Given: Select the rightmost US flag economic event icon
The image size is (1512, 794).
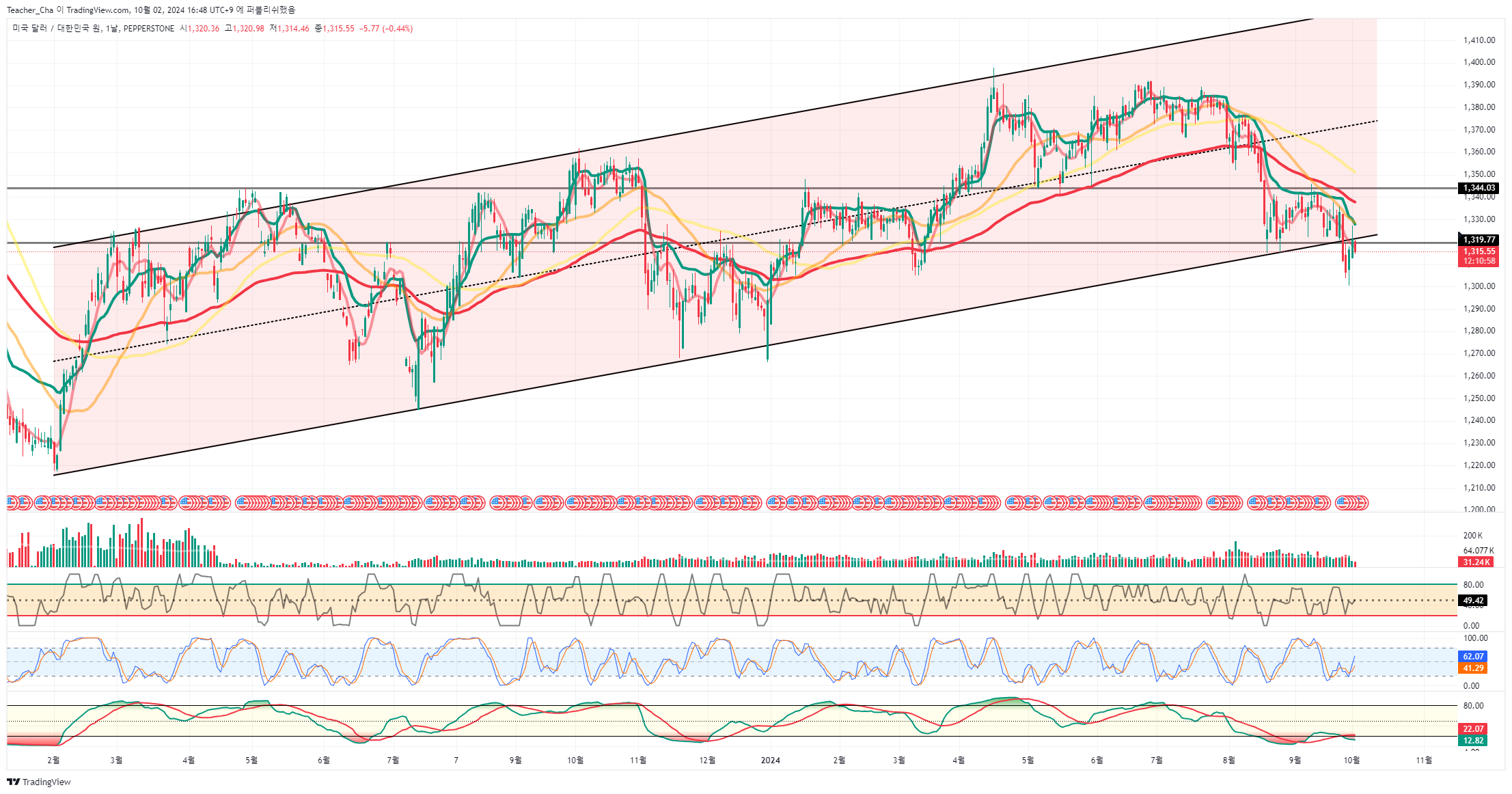Looking at the screenshot, I should 1360,503.
